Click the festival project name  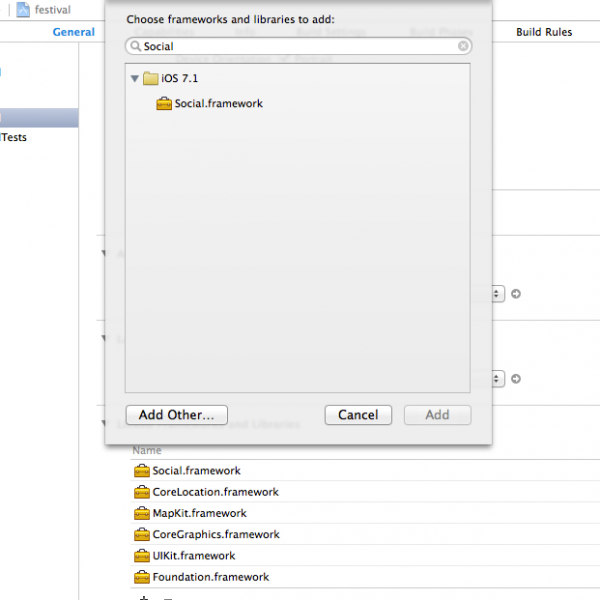53,10
